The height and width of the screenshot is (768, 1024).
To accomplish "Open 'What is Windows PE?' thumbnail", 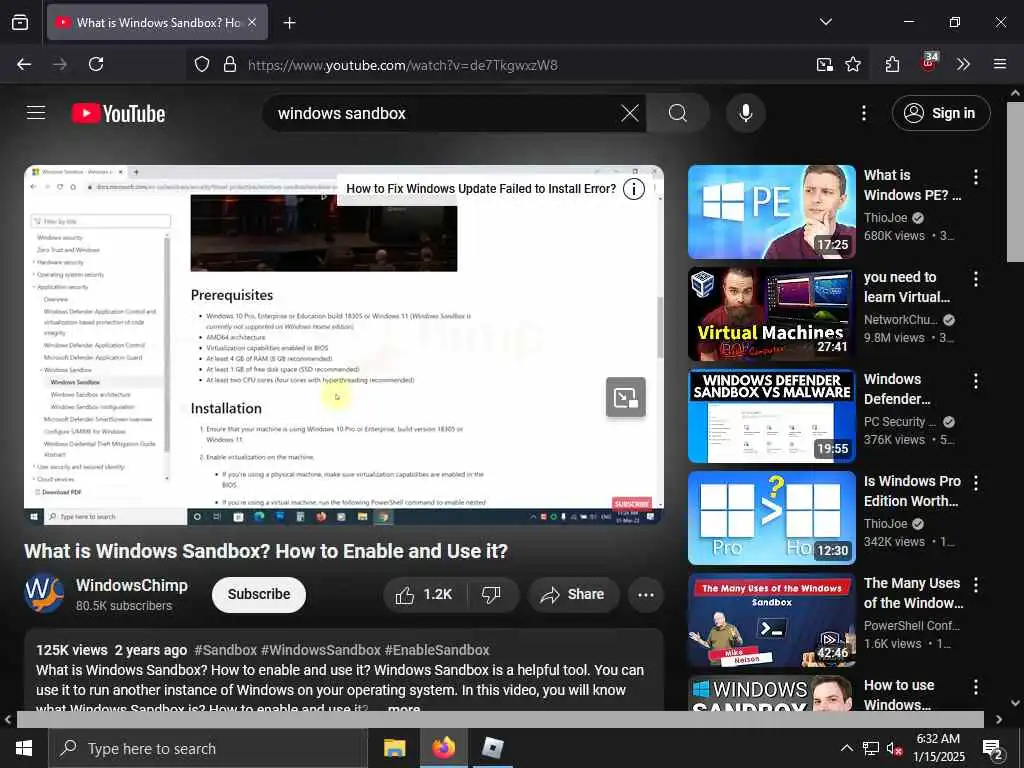I will (771, 212).
